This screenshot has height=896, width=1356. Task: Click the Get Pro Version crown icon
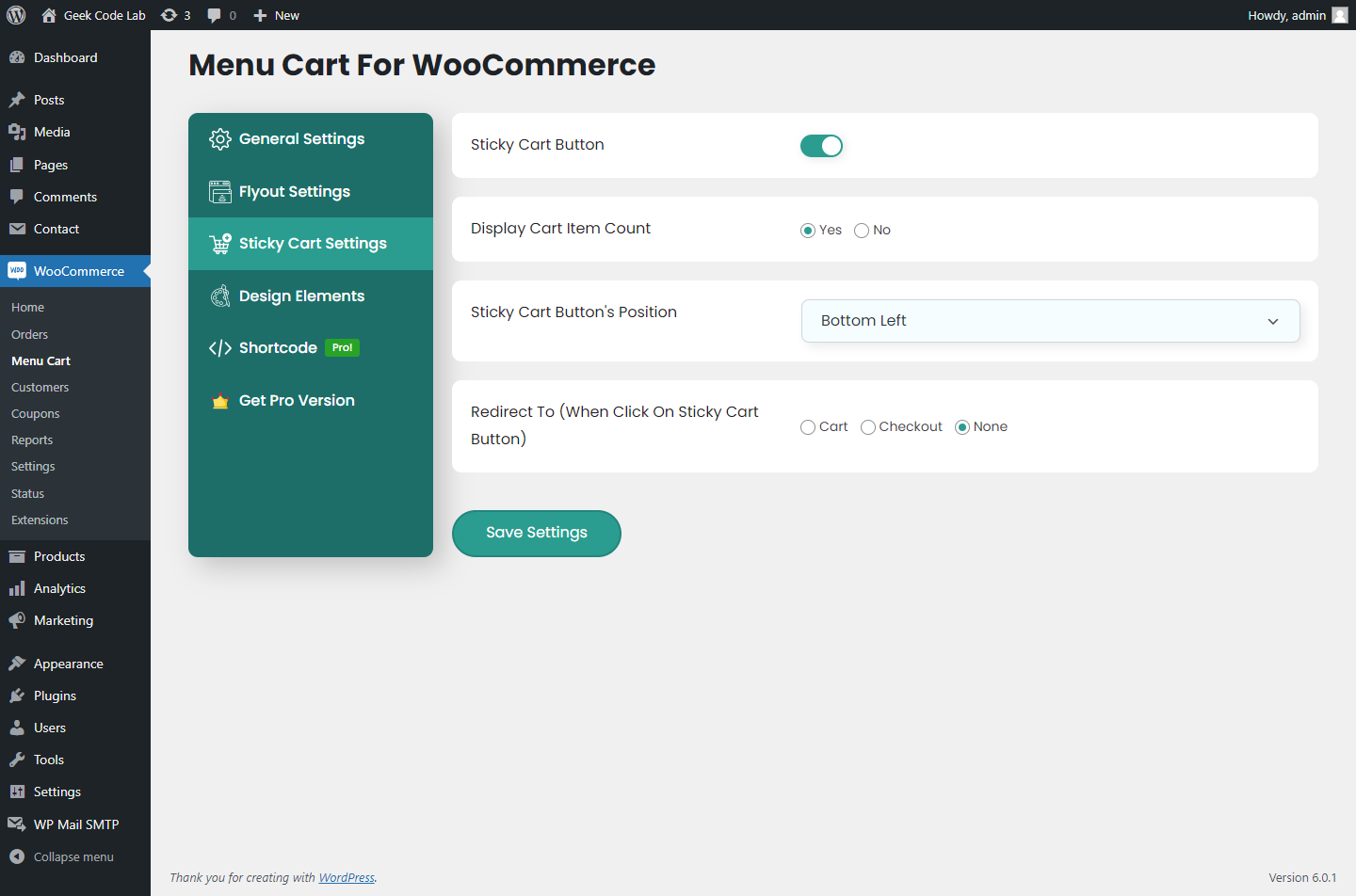pos(220,401)
